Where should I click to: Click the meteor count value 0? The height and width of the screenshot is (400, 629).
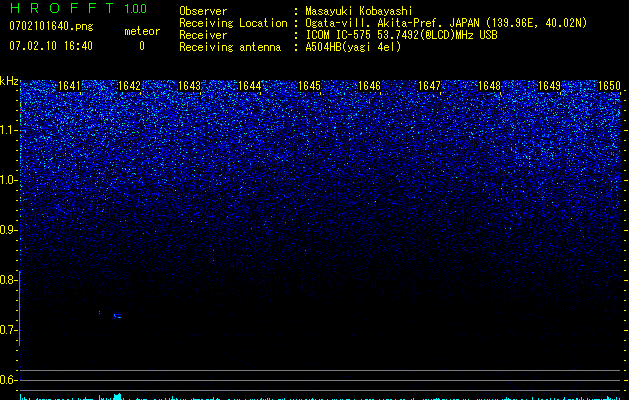pos(142,46)
